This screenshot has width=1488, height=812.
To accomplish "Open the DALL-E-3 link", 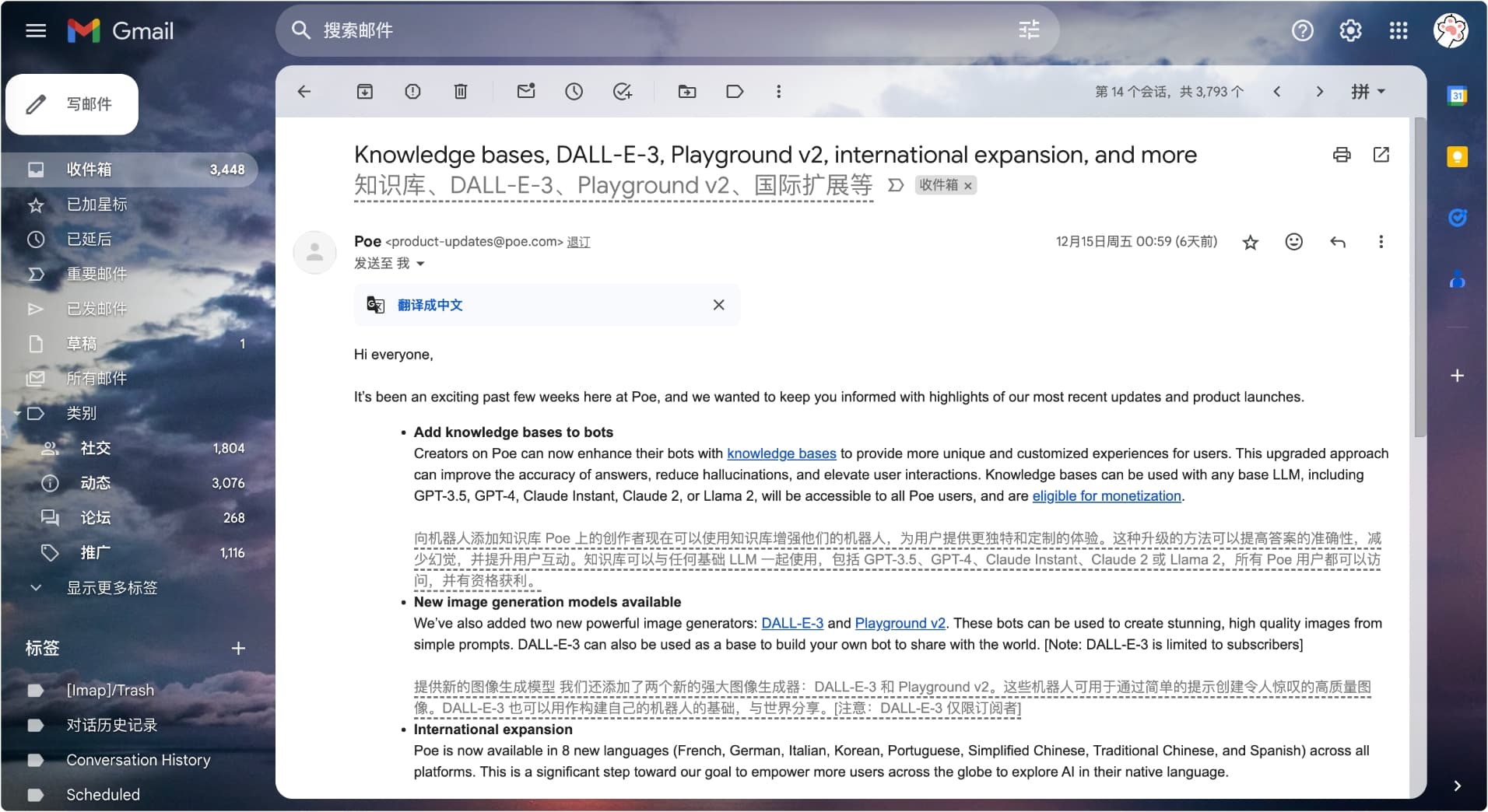I will [x=792, y=623].
